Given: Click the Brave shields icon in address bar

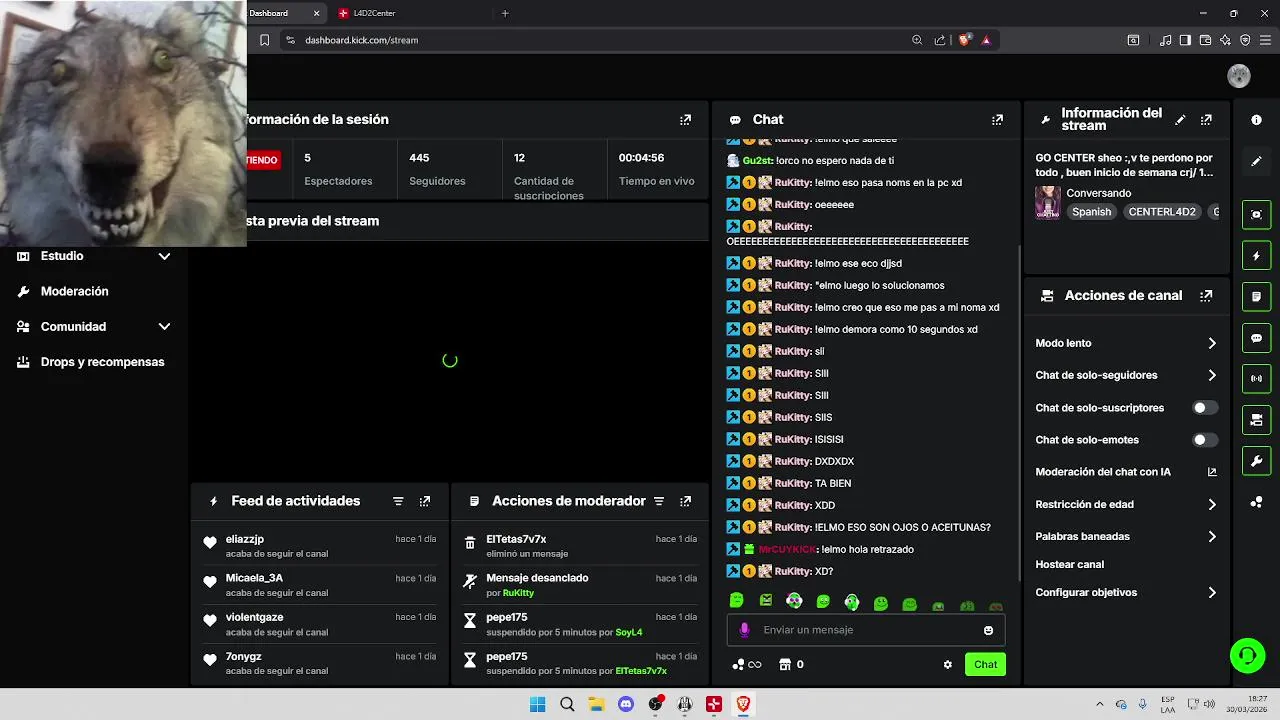Looking at the screenshot, I should pos(964,40).
